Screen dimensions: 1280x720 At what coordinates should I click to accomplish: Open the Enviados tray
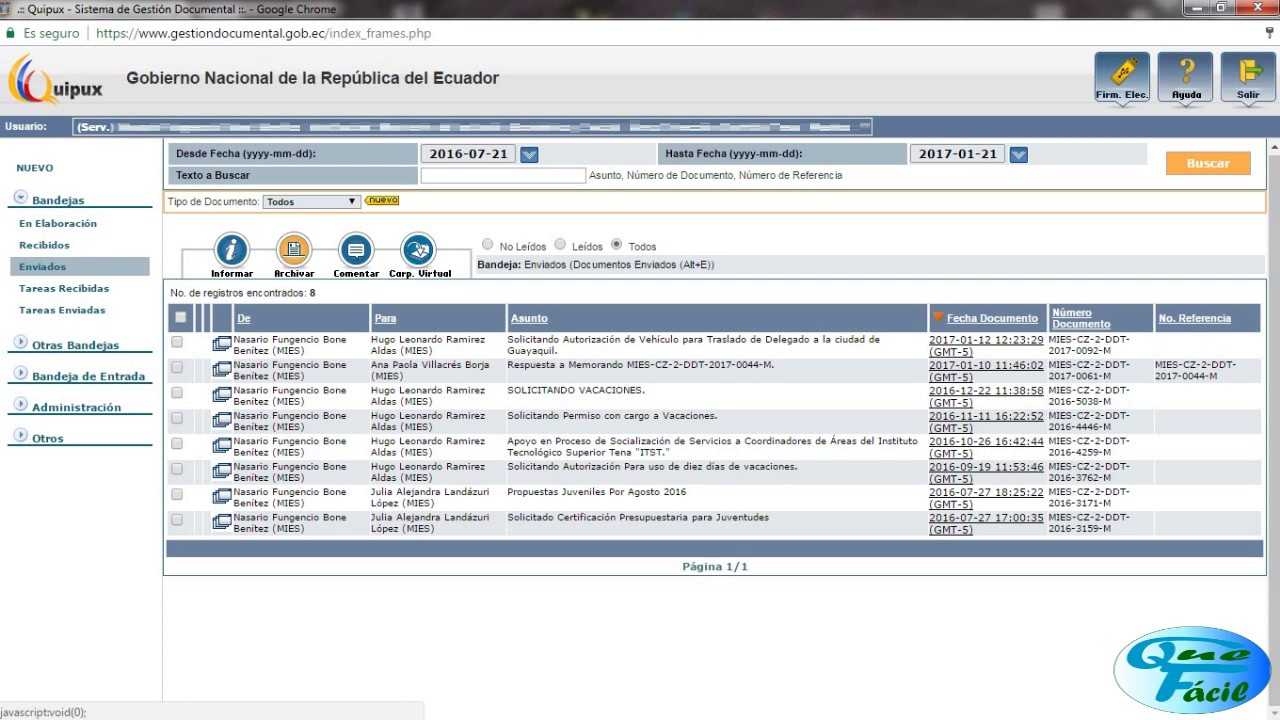click(80, 267)
